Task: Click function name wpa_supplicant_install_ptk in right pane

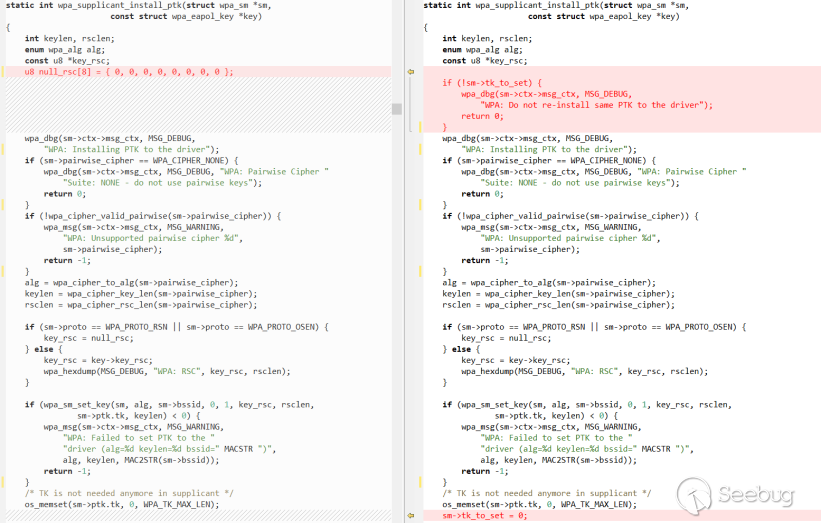Action: click(x=538, y=5)
